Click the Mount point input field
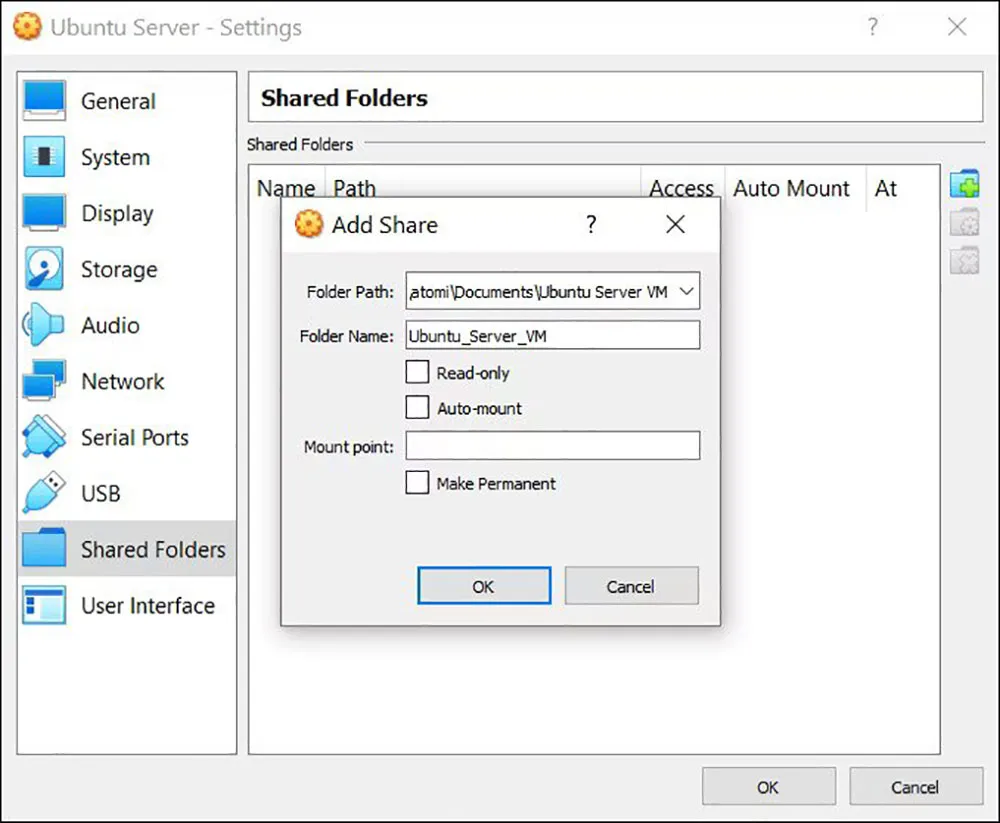Screen dimensions: 1000x823 (x=552, y=446)
